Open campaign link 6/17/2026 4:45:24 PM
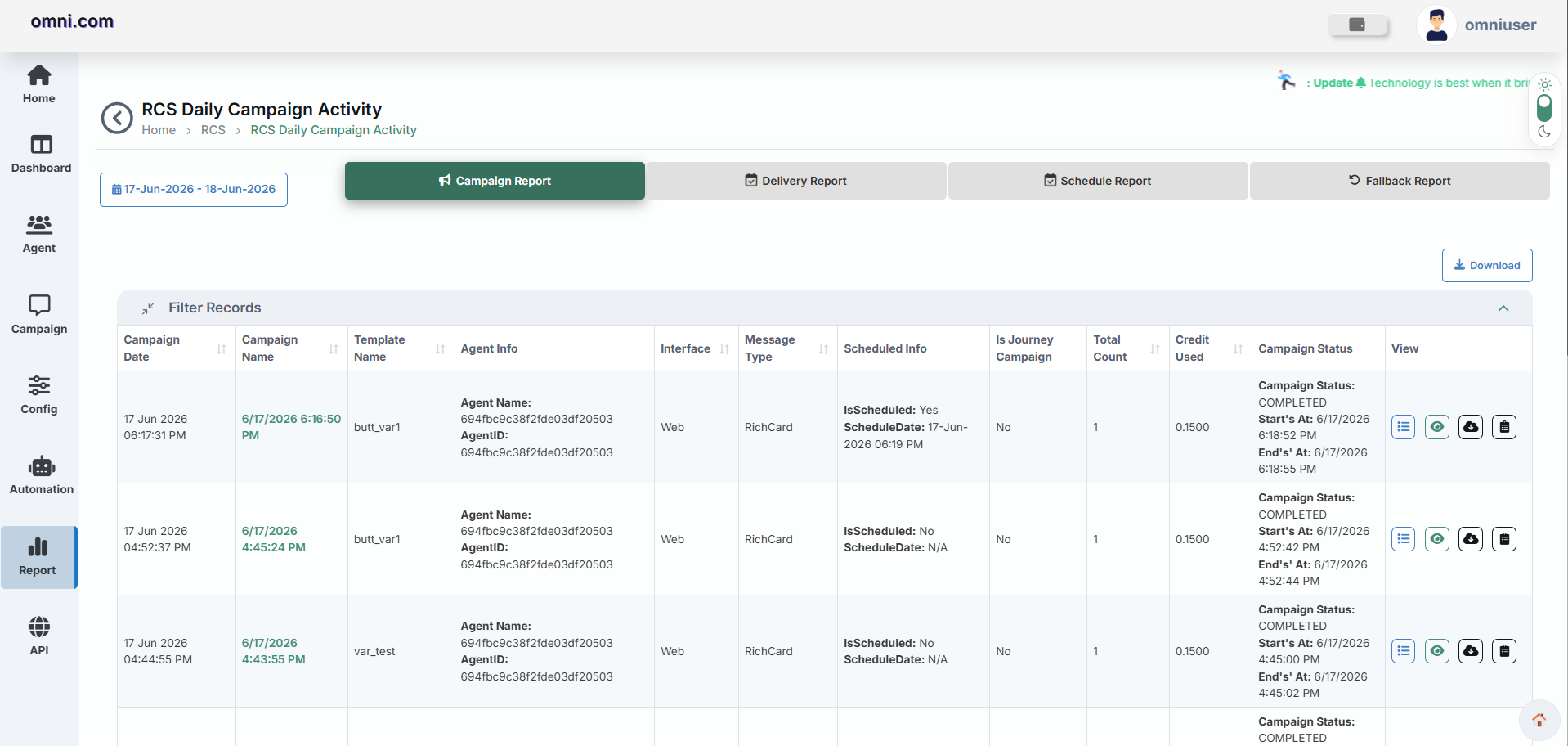1568x746 pixels. coord(274,539)
